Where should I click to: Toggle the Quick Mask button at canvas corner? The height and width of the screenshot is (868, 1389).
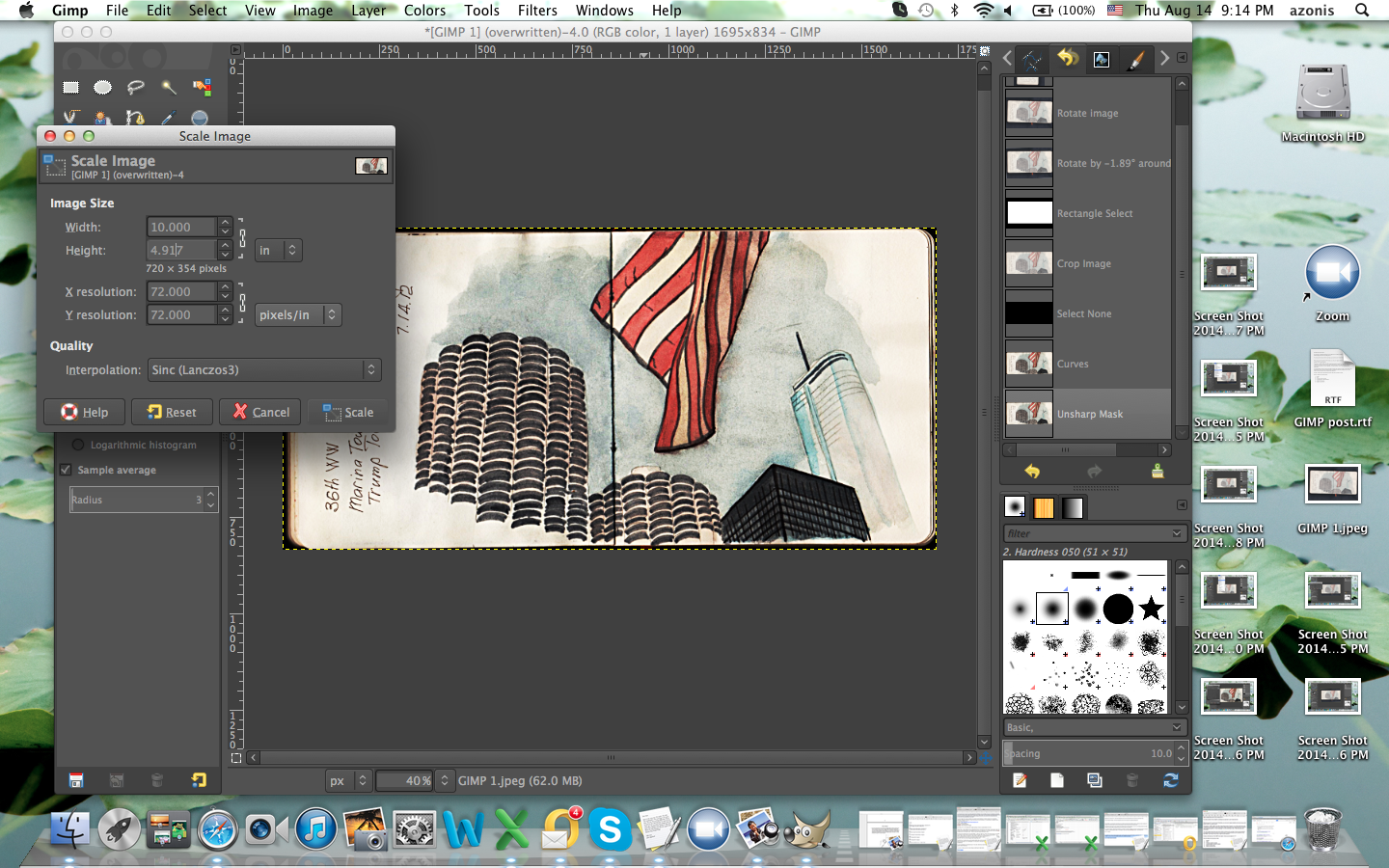click(236, 758)
